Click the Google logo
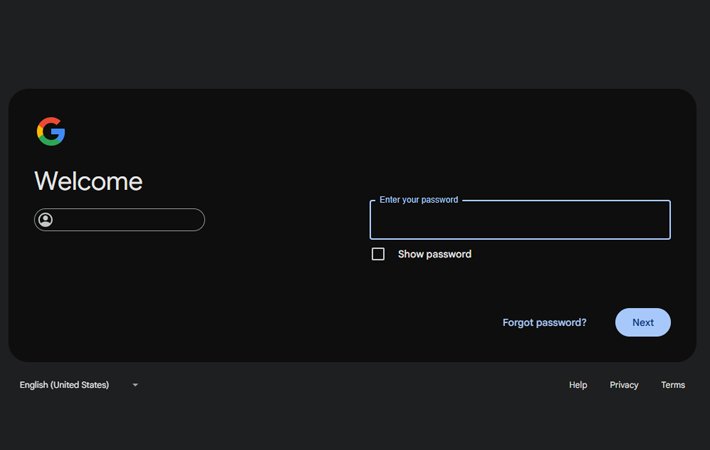This screenshot has height=450, width=710. (x=51, y=131)
